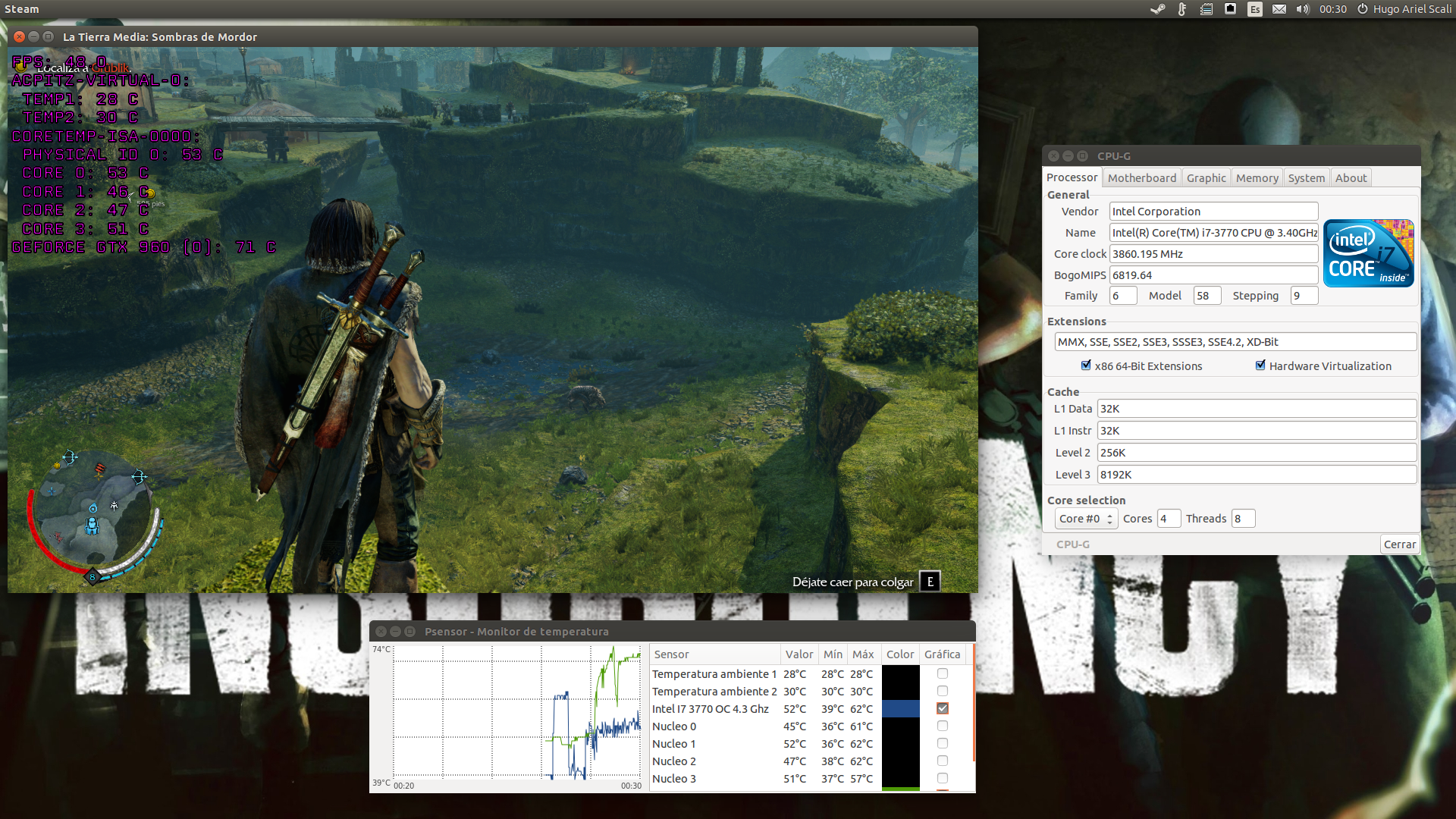Enable graph for Nucleo 1
The width and height of the screenshot is (1456, 819).
coord(942,743)
